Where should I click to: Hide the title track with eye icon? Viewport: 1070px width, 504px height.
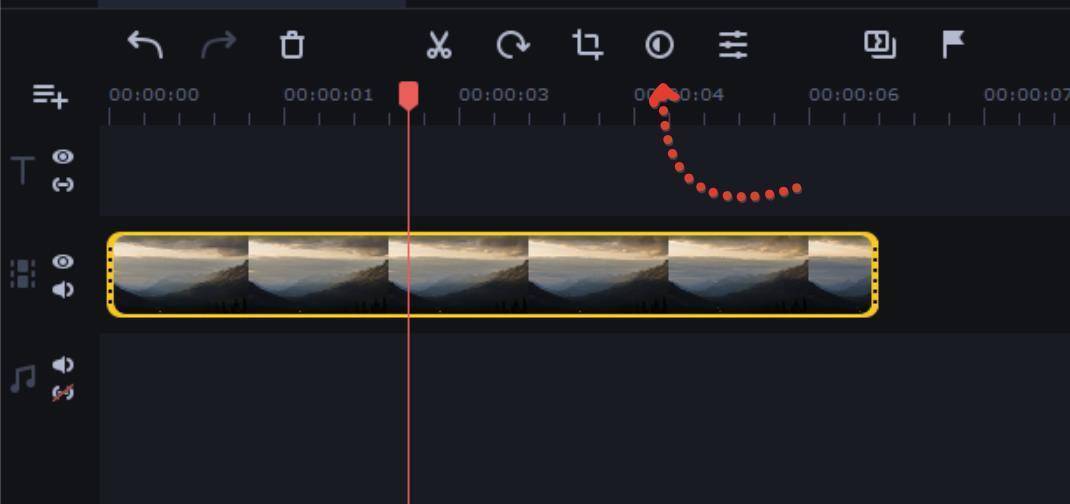[63, 156]
